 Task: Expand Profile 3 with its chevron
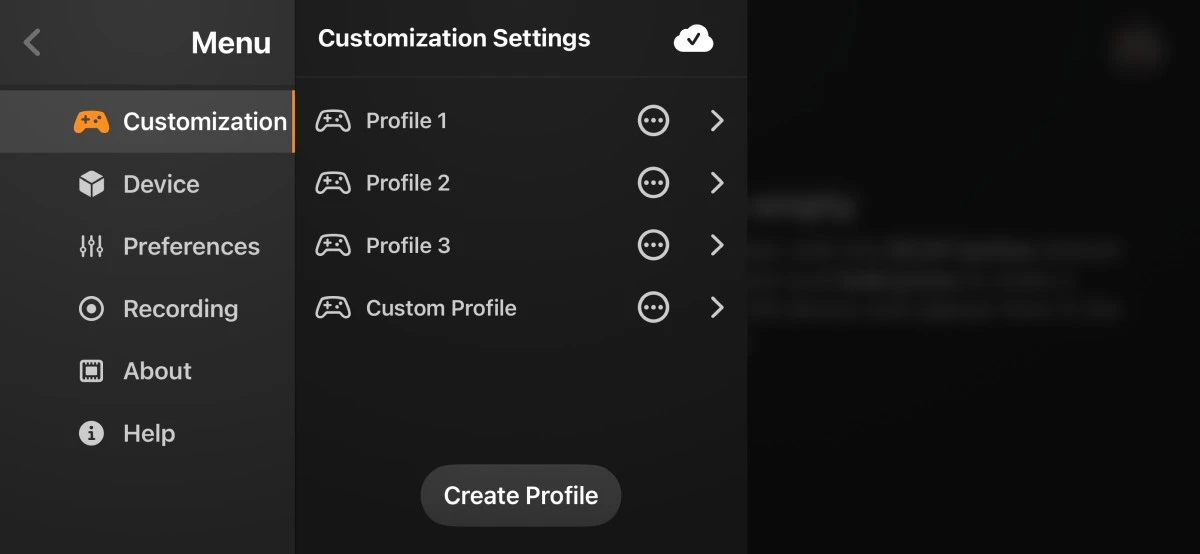tap(716, 245)
